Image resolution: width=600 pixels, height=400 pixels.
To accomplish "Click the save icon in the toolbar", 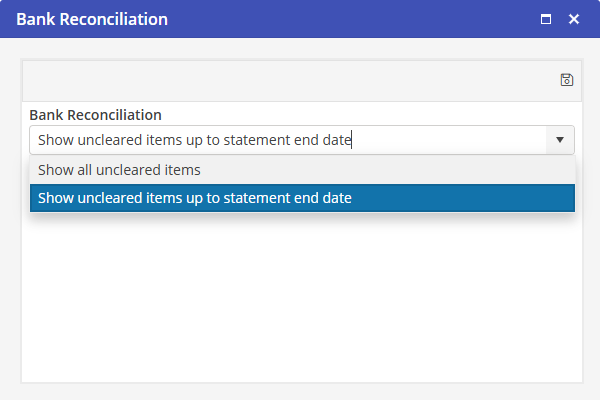I will pos(566,80).
